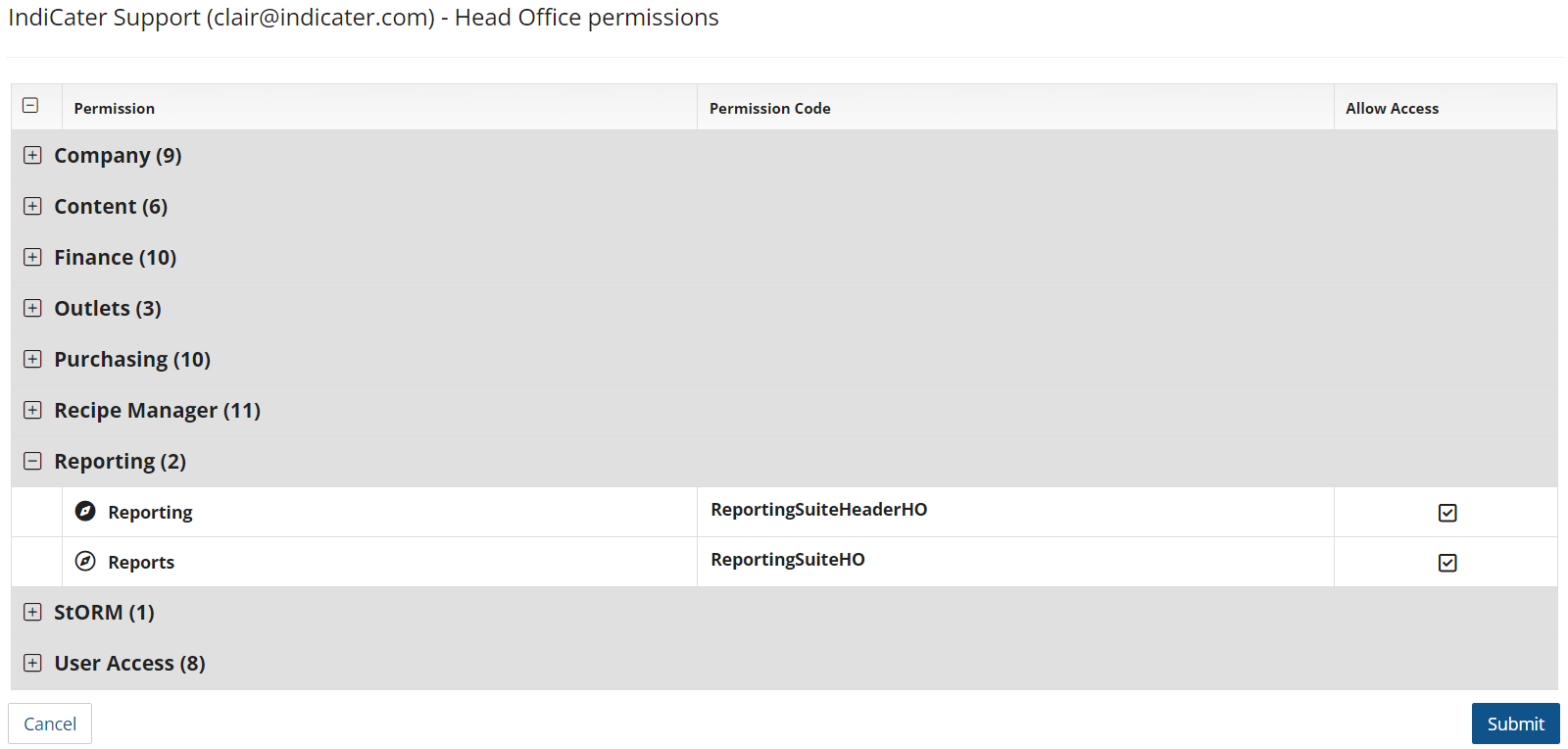Select the Reports permission row

click(x=784, y=562)
